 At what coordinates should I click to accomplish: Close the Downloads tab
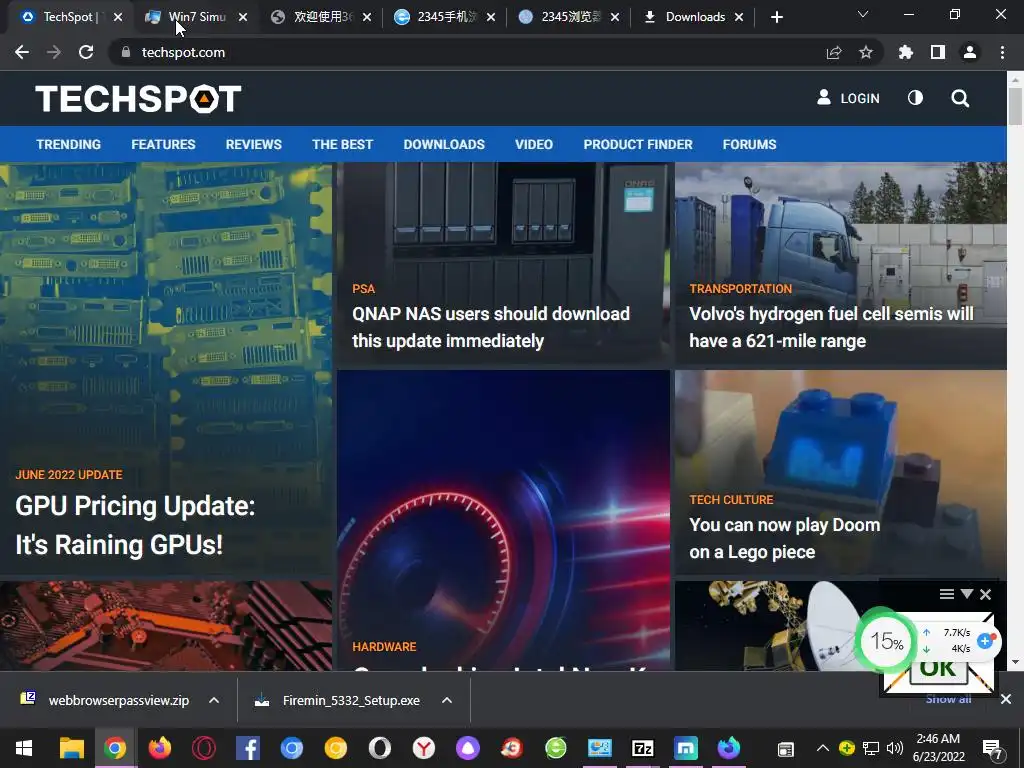(739, 17)
